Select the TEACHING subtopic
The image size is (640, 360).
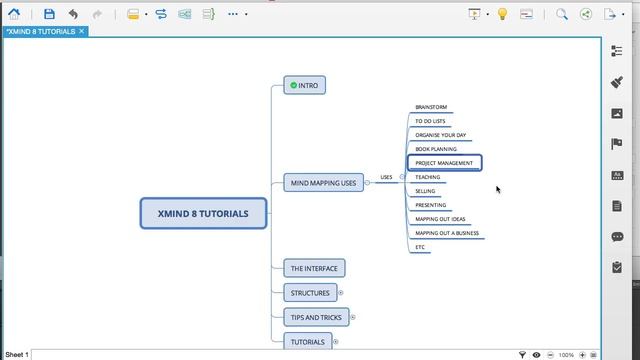pyautogui.click(x=427, y=177)
